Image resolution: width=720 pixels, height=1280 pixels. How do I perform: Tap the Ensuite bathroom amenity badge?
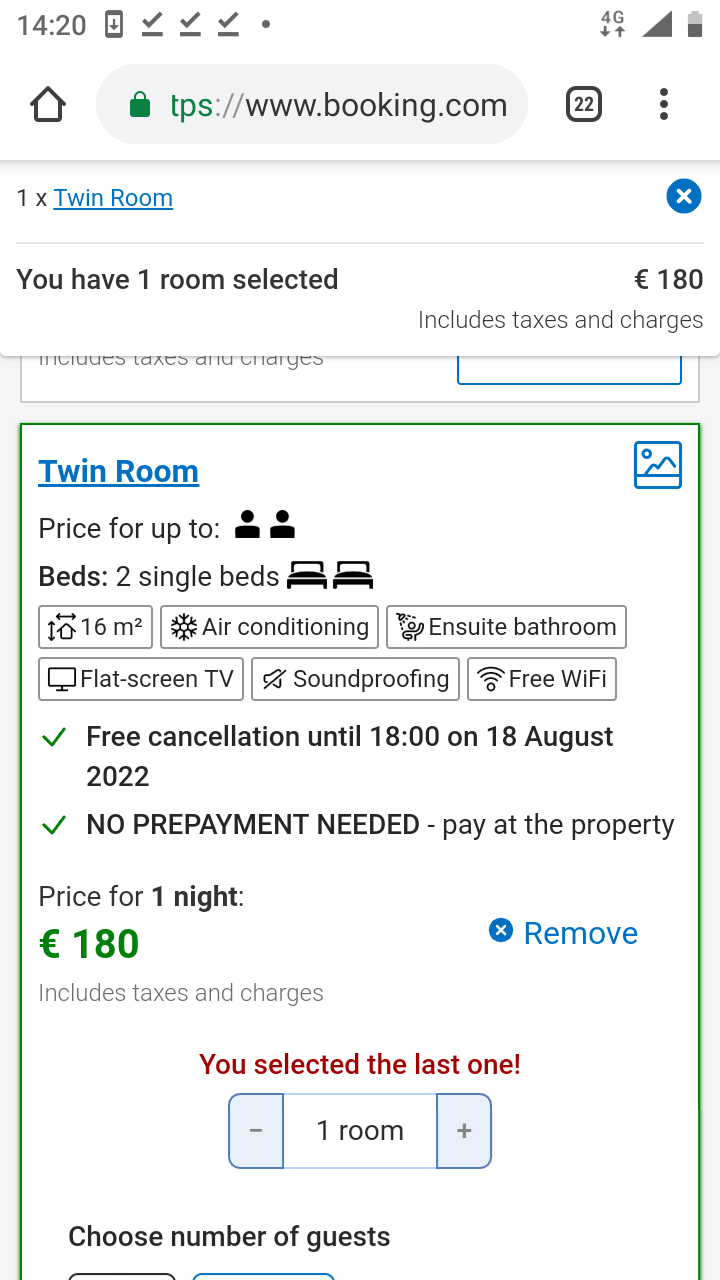(506, 627)
